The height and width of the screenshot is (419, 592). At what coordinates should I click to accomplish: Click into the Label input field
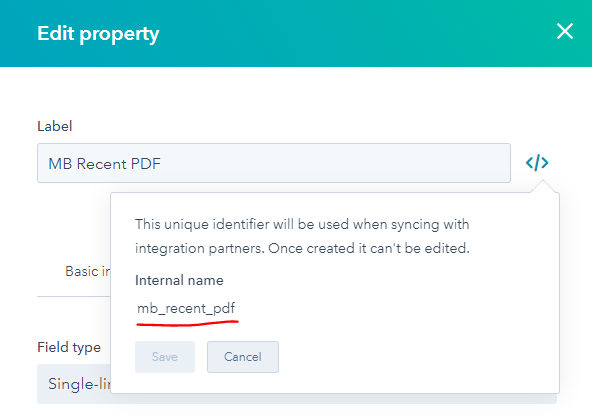tap(274, 163)
